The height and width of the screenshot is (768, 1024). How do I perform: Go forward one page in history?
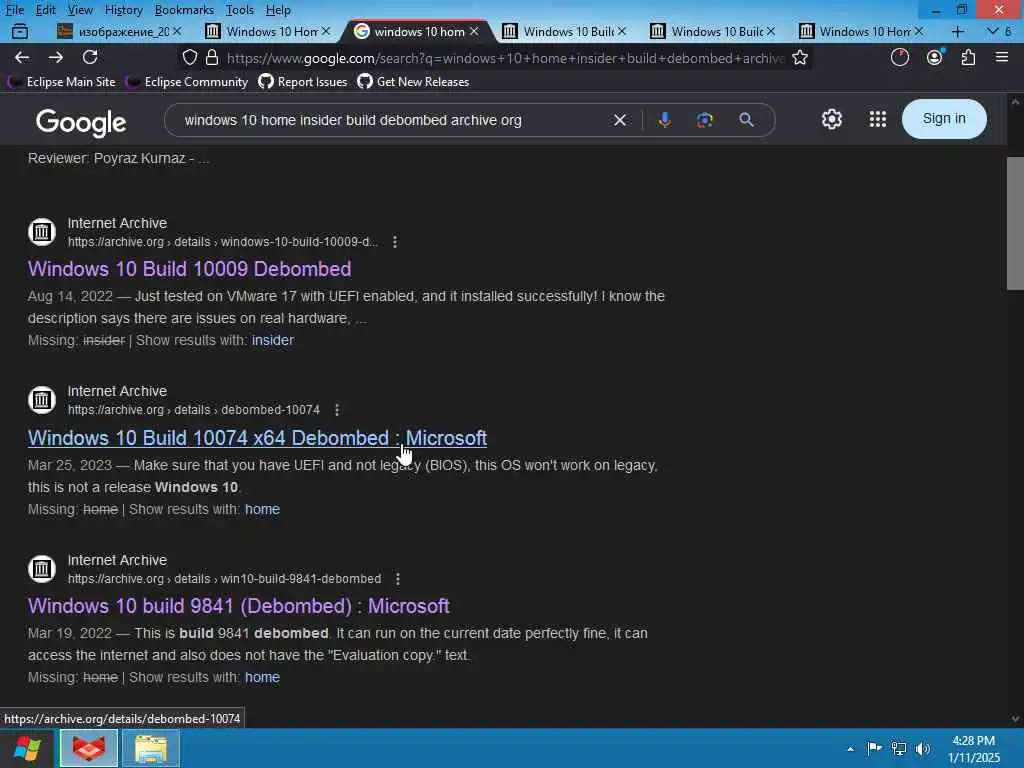coord(56,57)
